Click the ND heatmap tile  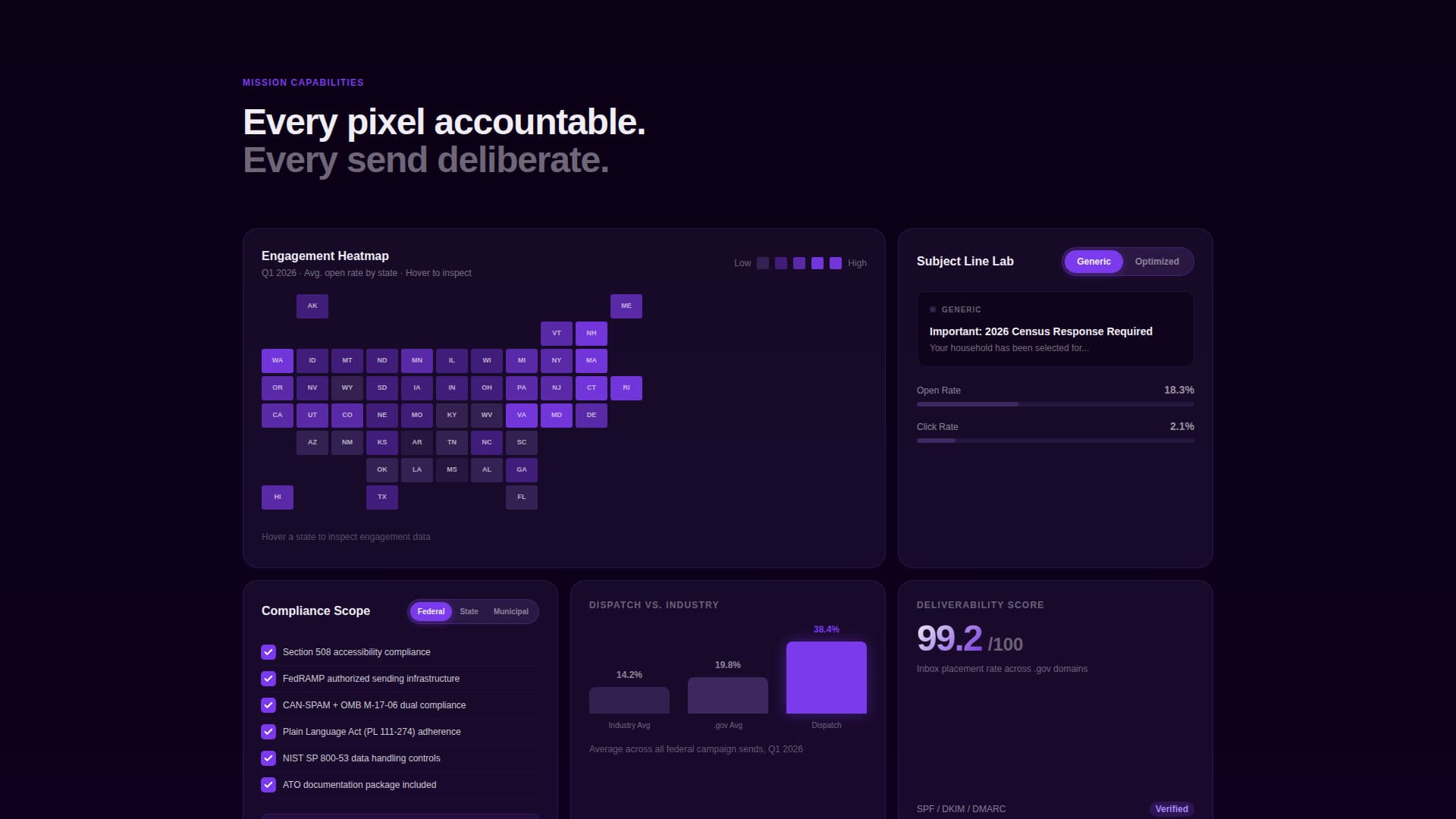(x=382, y=361)
